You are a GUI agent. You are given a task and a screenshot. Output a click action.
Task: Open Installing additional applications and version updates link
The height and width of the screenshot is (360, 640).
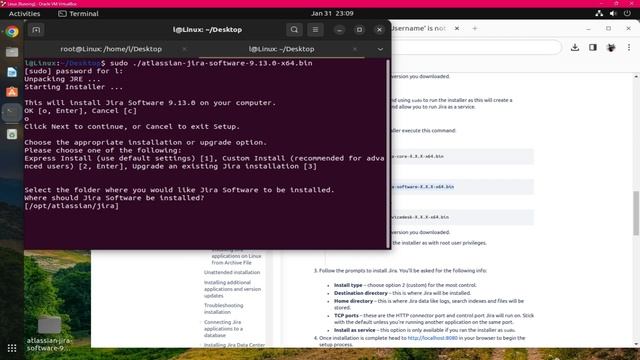[x=232, y=289]
